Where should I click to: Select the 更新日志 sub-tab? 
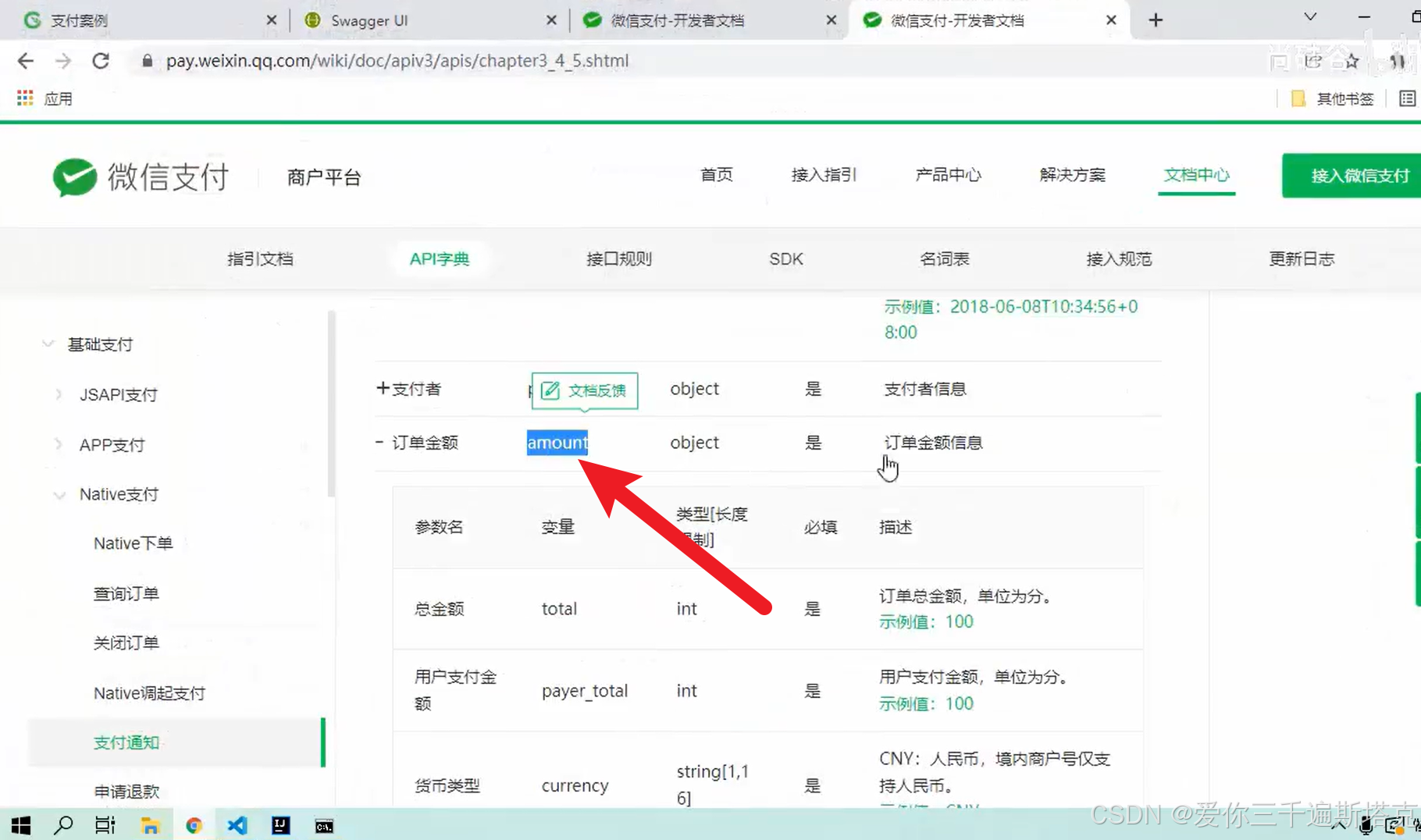pyautogui.click(x=1302, y=259)
